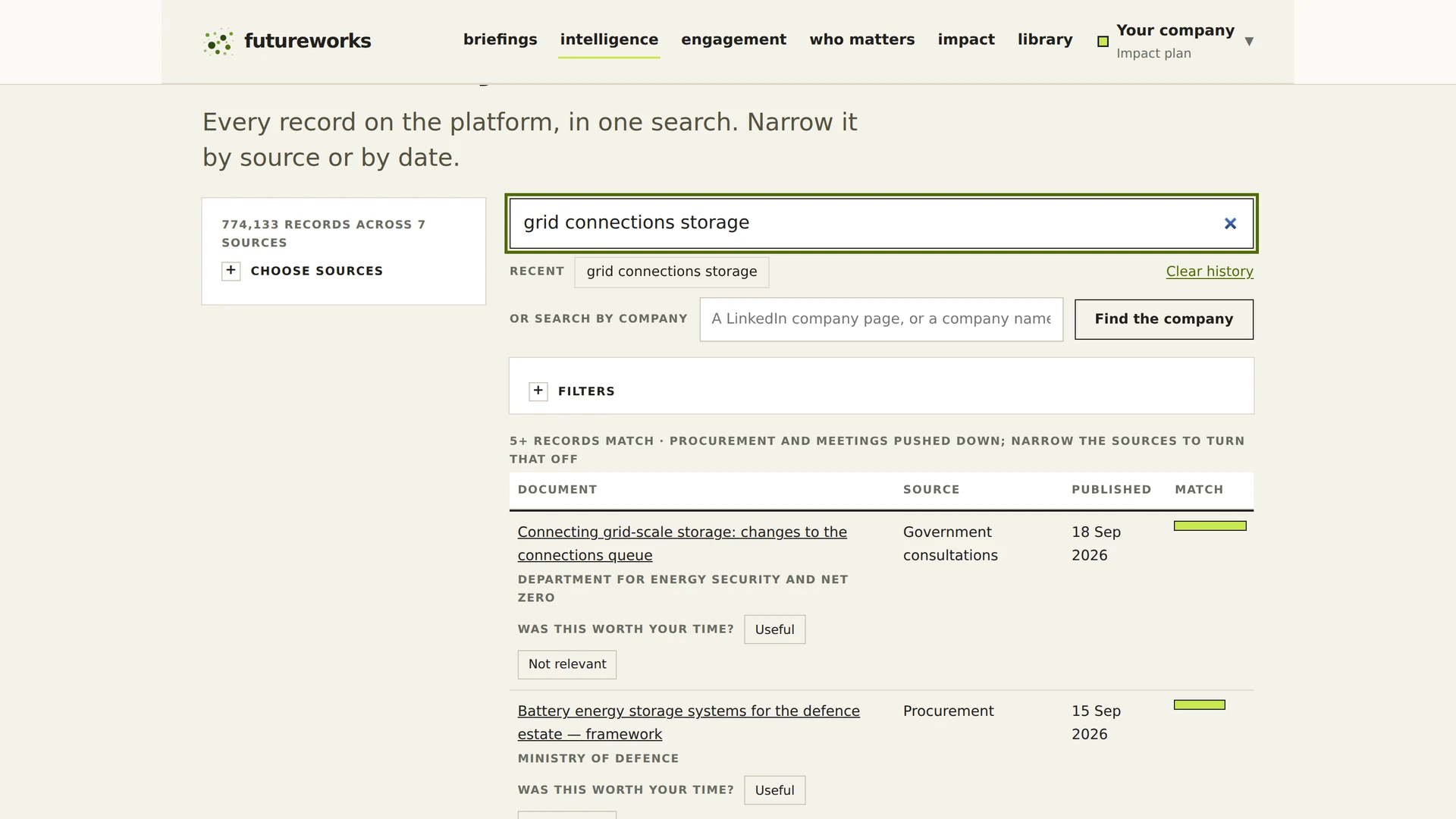Click the green square company icon
1456x819 pixels.
1103,42
